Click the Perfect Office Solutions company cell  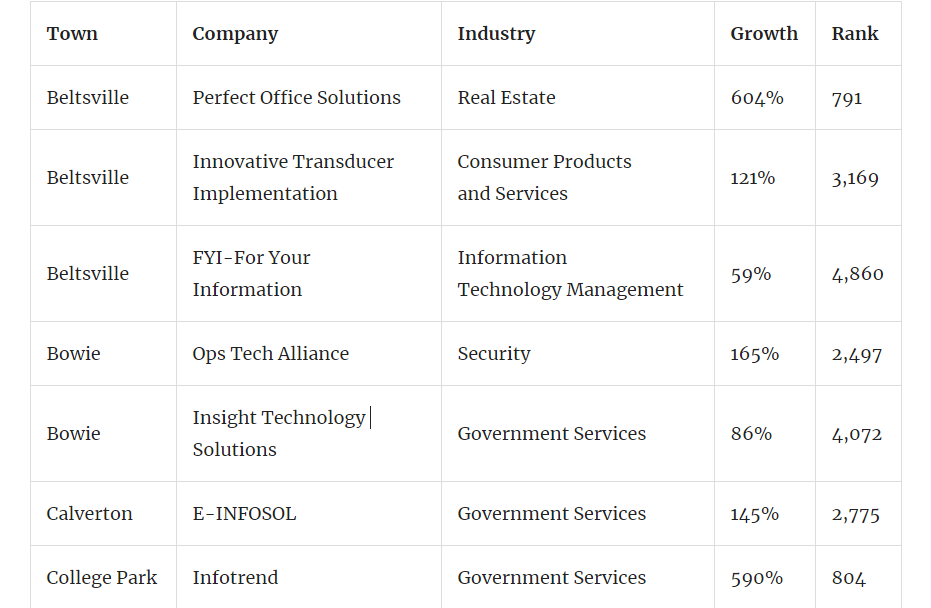(x=296, y=98)
